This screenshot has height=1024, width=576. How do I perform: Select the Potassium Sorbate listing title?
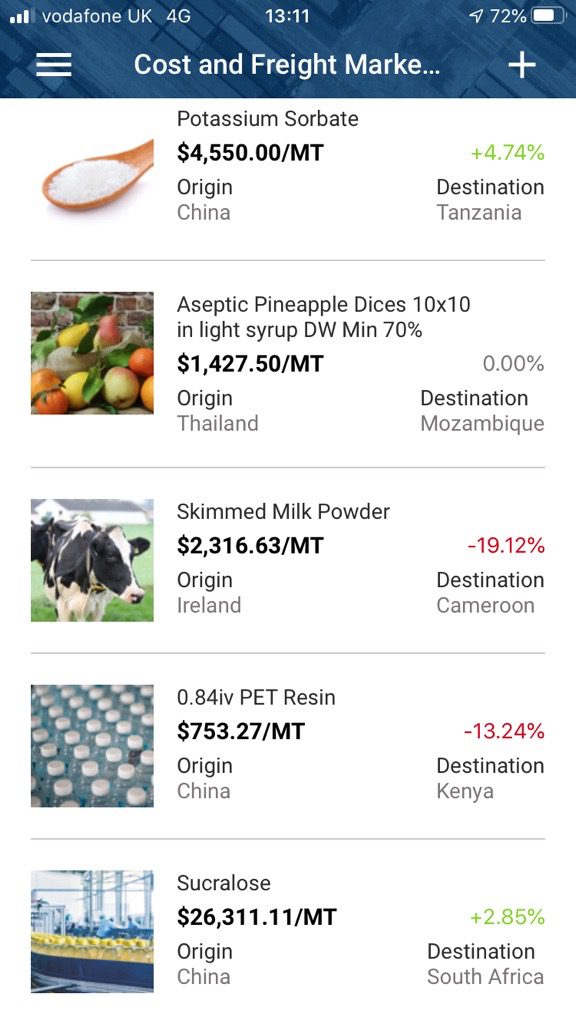click(x=268, y=119)
